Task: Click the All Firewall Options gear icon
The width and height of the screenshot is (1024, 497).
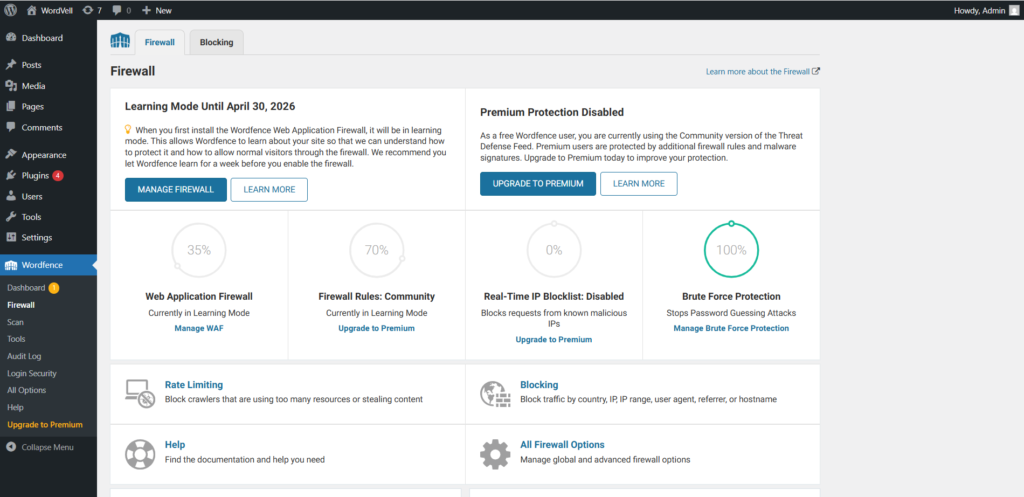Action: (x=494, y=453)
